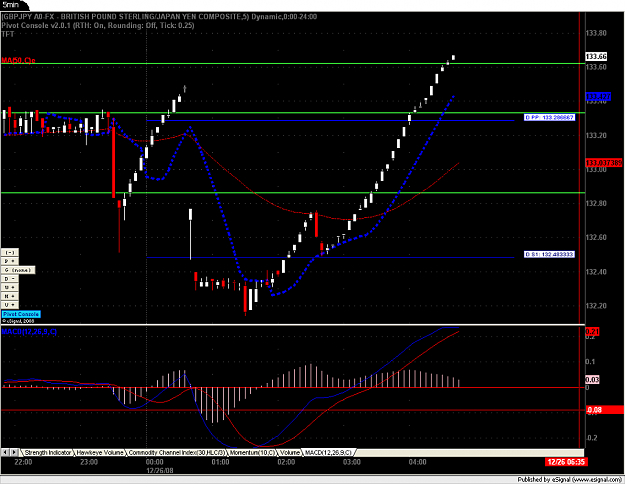Image resolution: width=625 pixels, height=484 pixels.
Task: Click the MACD(12,26,9,C) study label
Action: tap(29, 332)
